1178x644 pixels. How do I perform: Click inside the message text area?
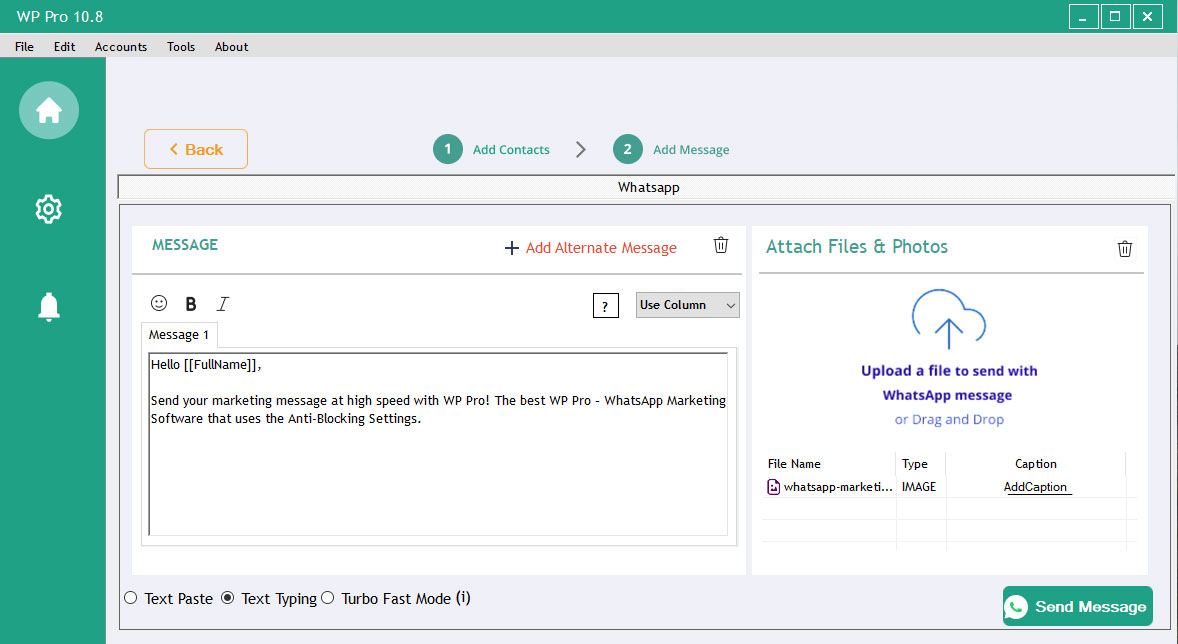point(438,444)
